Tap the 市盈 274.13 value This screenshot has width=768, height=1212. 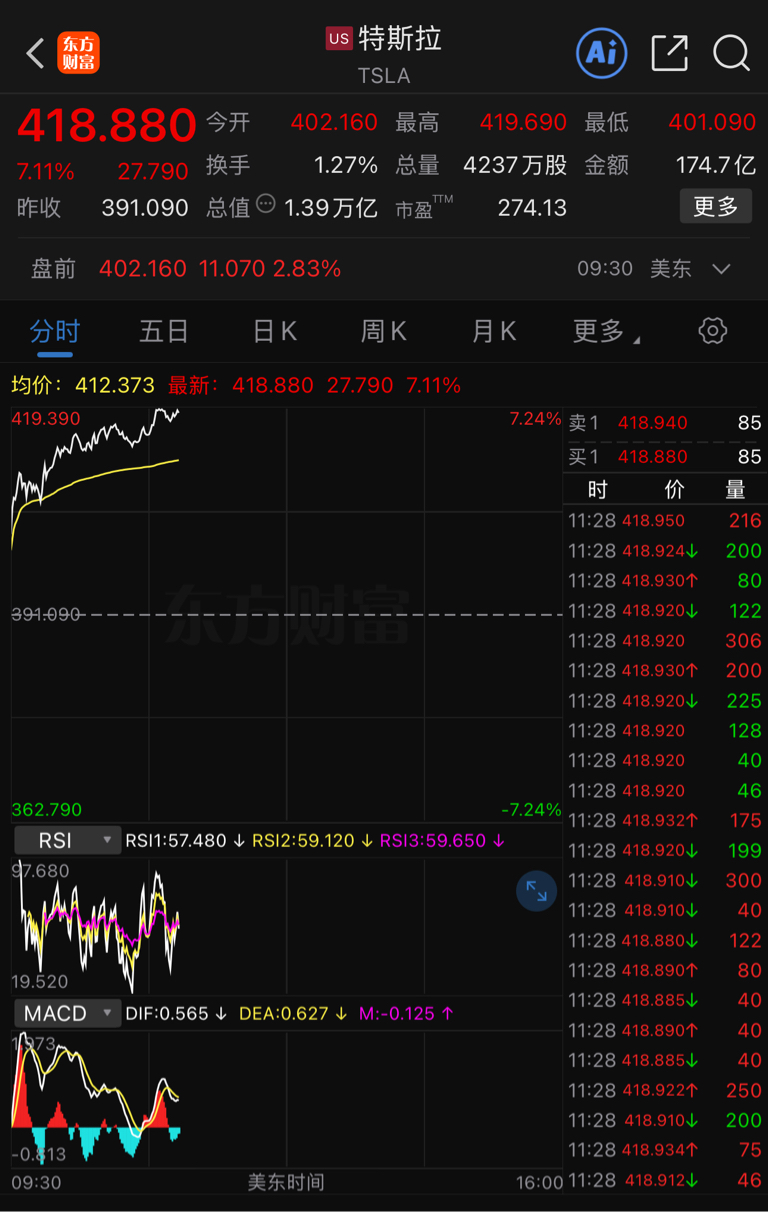tap(532, 208)
